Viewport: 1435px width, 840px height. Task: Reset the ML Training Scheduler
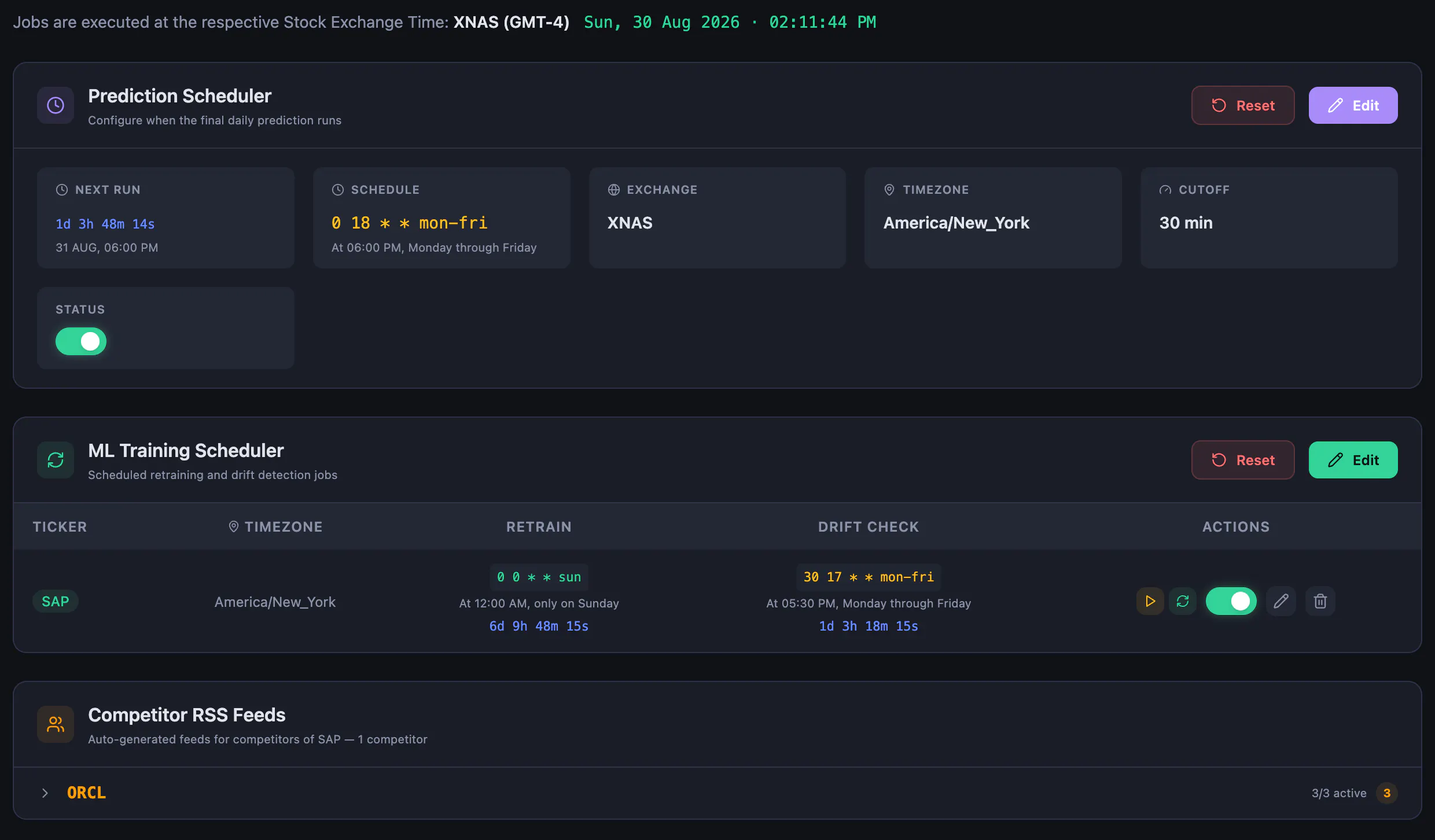pyautogui.click(x=1243, y=460)
